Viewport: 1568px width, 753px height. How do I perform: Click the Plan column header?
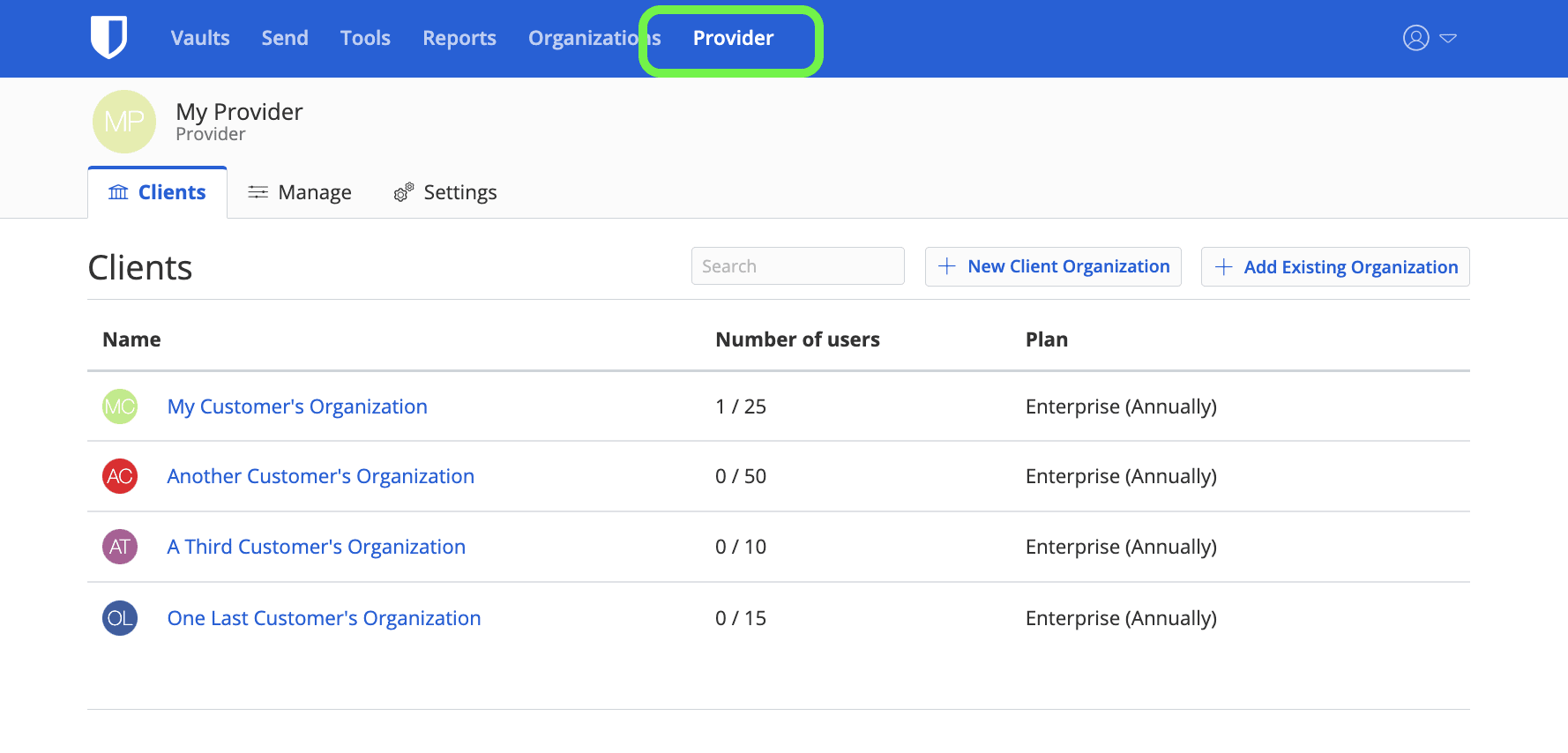(x=1047, y=339)
